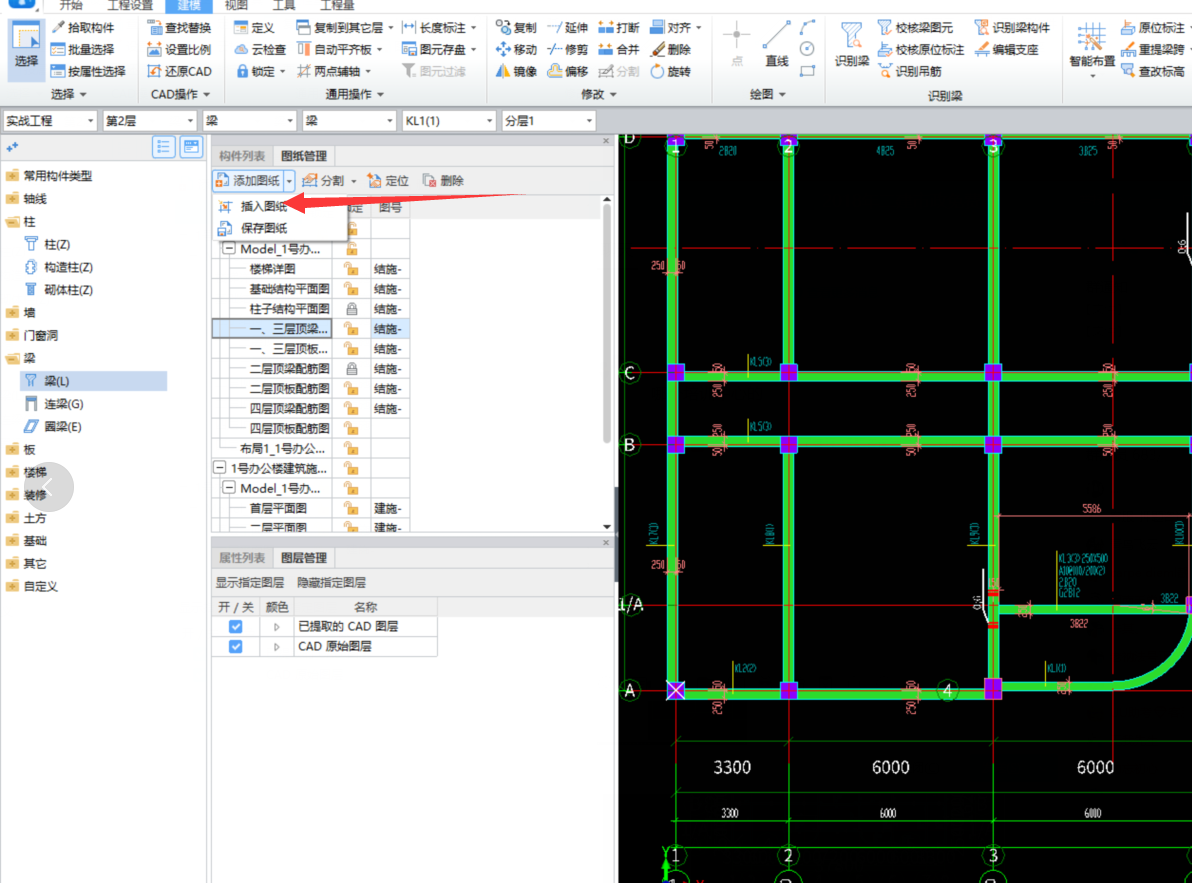Open the 实战工程 project dropdown
Viewport: 1192px width, 883px height.
[x=50, y=121]
